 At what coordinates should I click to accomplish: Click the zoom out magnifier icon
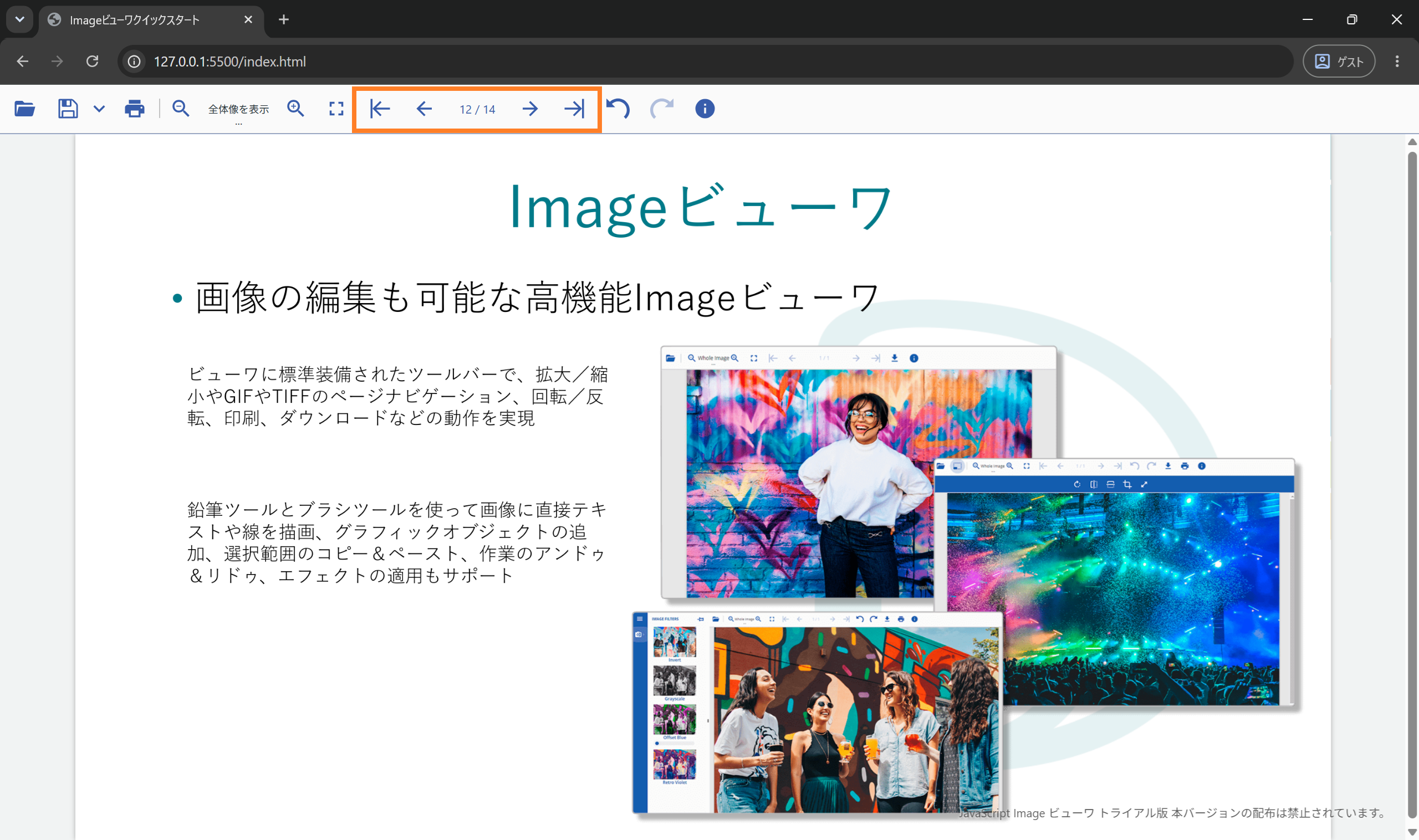point(181,108)
